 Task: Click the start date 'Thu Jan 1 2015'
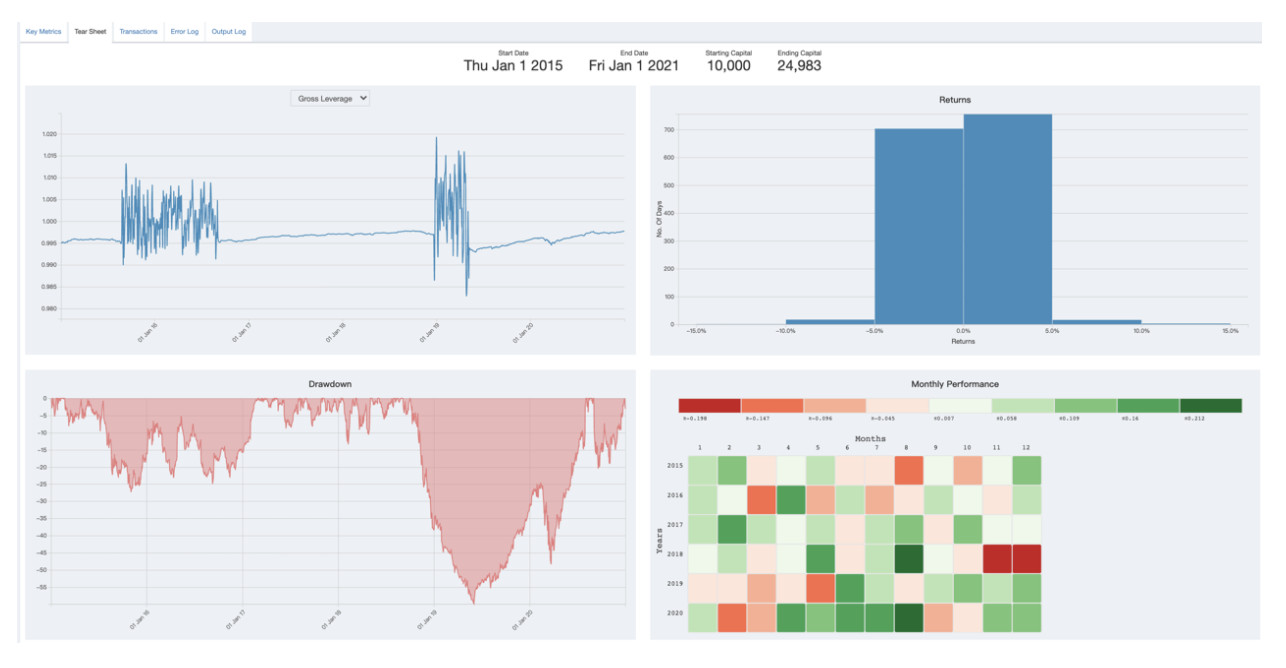[x=513, y=66]
